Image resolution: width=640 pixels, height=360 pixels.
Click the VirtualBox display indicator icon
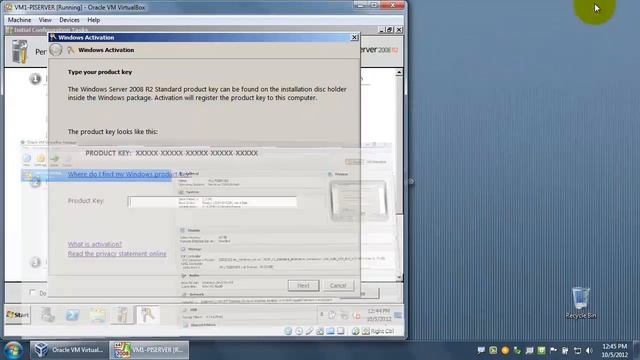340,331
